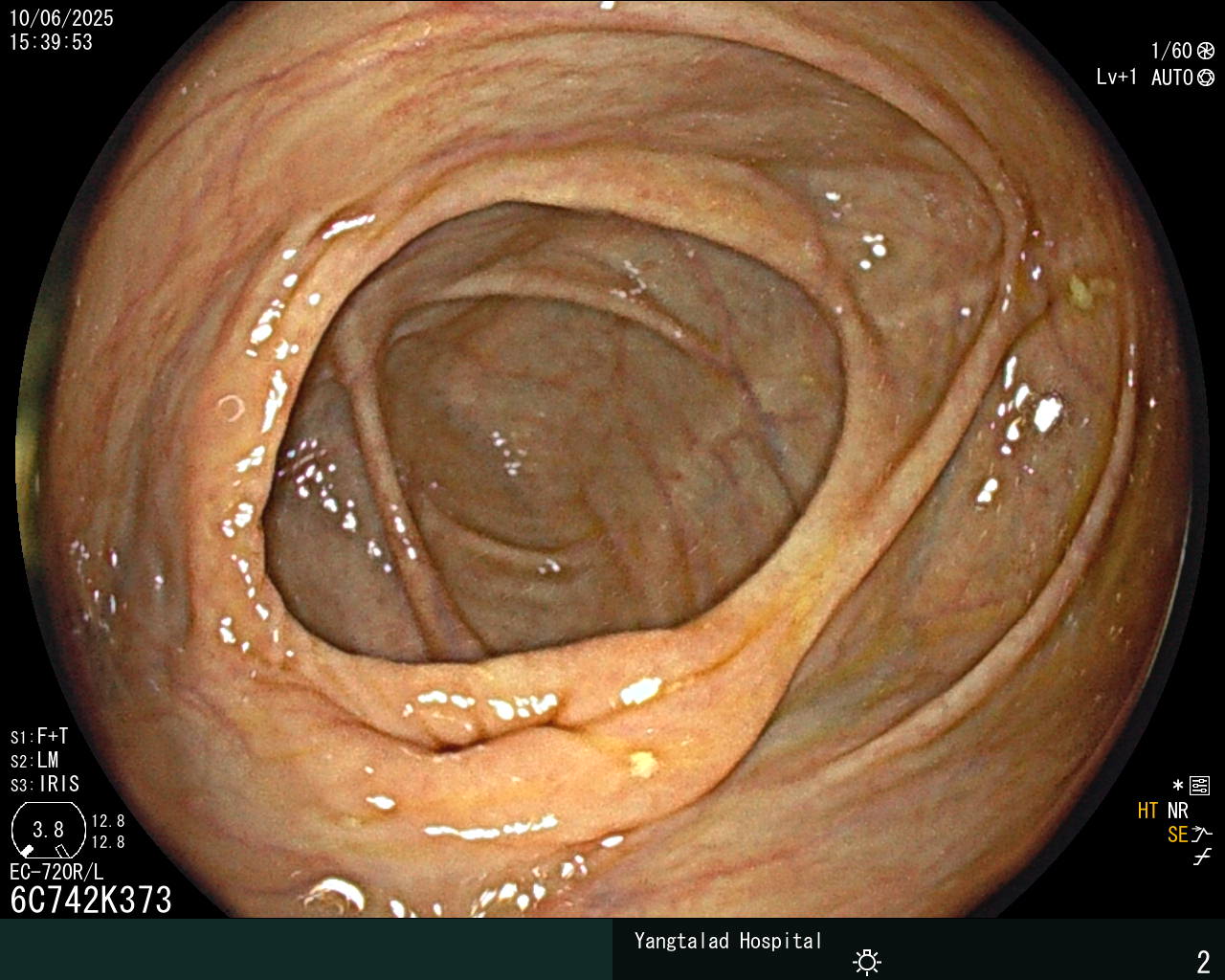Click the image counter 2 in the bottom bar
This screenshot has width=1225, height=980.
pos(1203,962)
